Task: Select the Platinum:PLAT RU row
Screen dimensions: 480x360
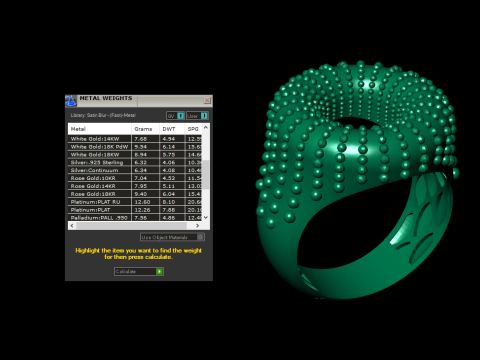Action: (x=135, y=202)
